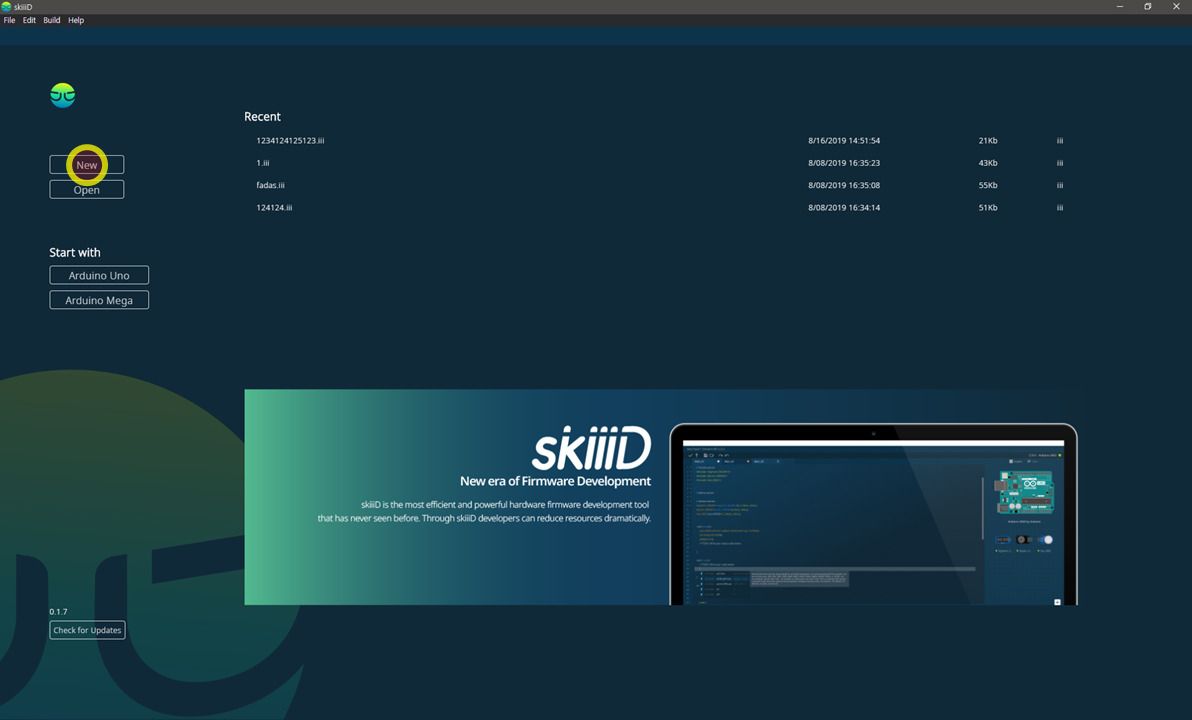
Task: Click the iii icon in the fadas.iii row
Action: pyautogui.click(x=1060, y=185)
